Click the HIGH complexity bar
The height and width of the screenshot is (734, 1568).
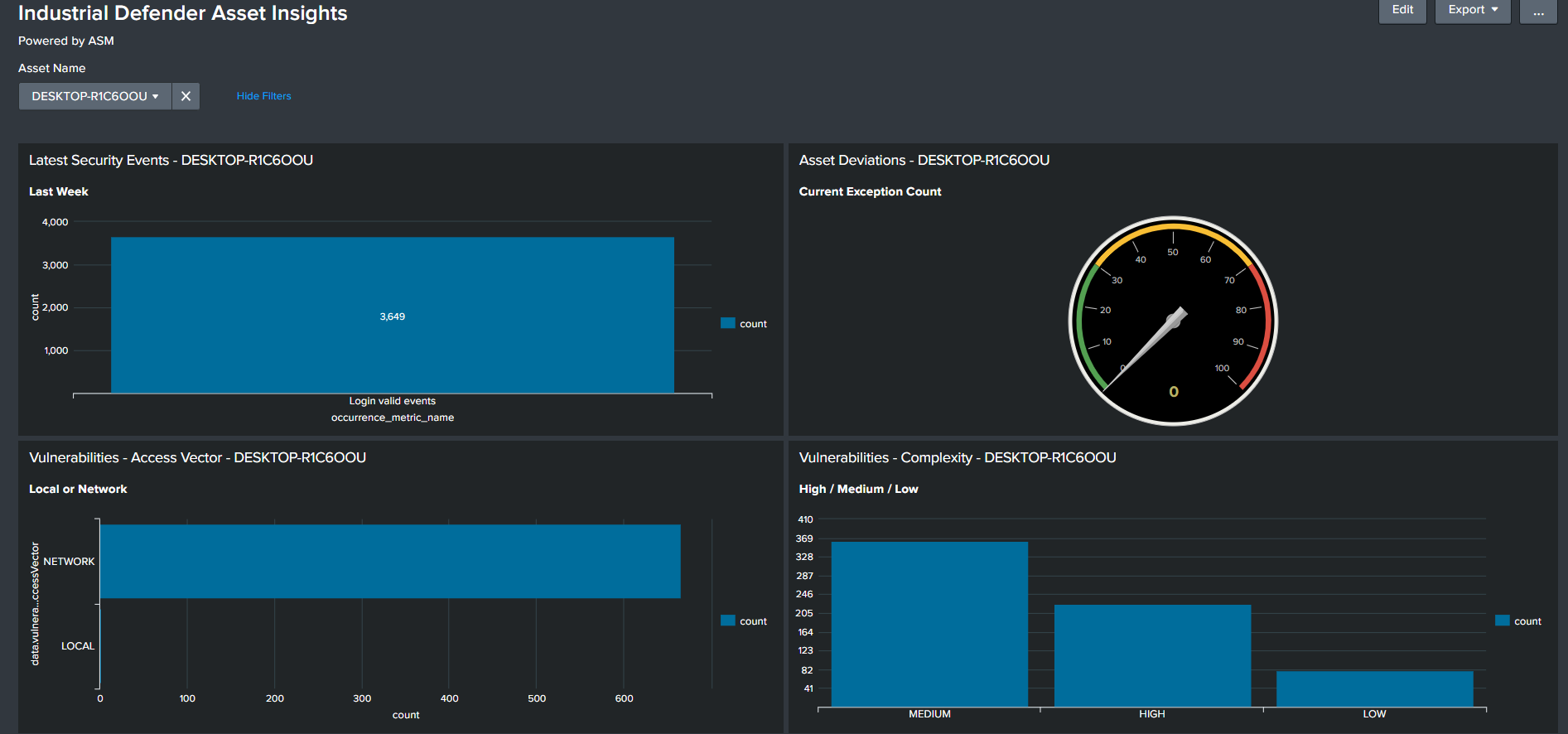point(1152,655)
